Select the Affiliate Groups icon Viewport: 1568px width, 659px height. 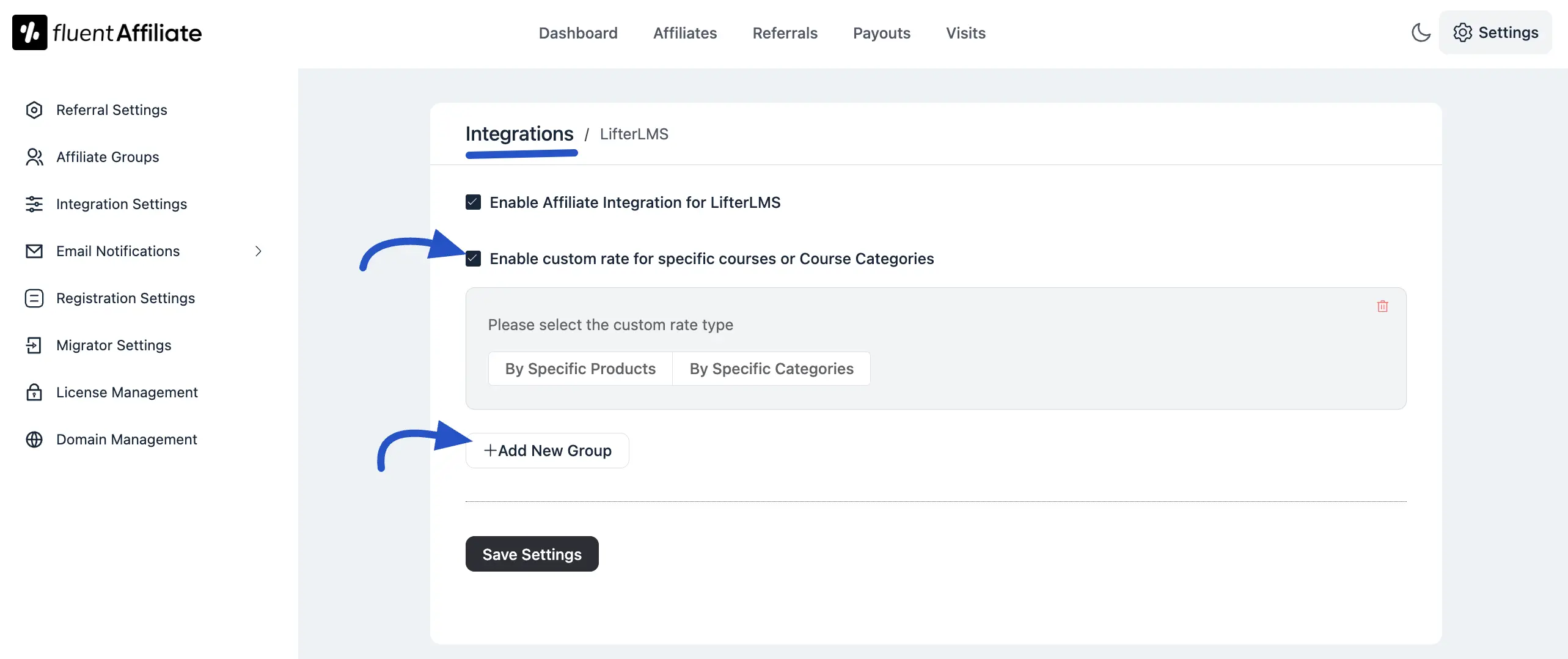click(x=34, y=157)
